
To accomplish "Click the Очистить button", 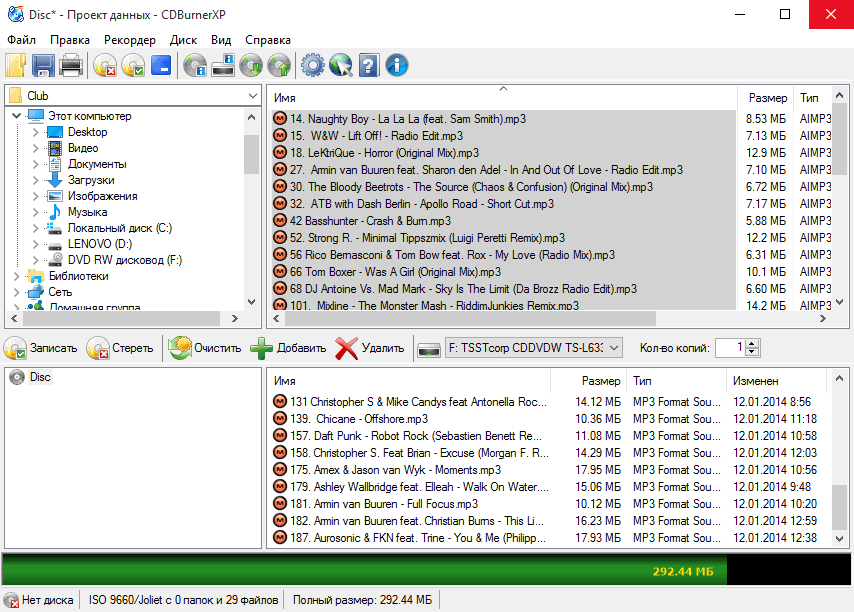I will (205, 348).
